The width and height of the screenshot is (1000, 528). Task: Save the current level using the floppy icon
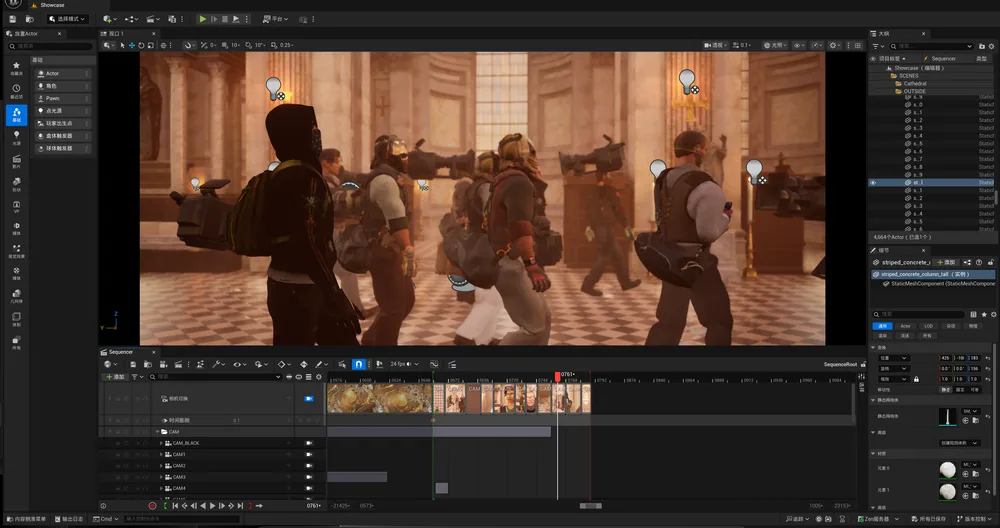[x=13, y=19]
